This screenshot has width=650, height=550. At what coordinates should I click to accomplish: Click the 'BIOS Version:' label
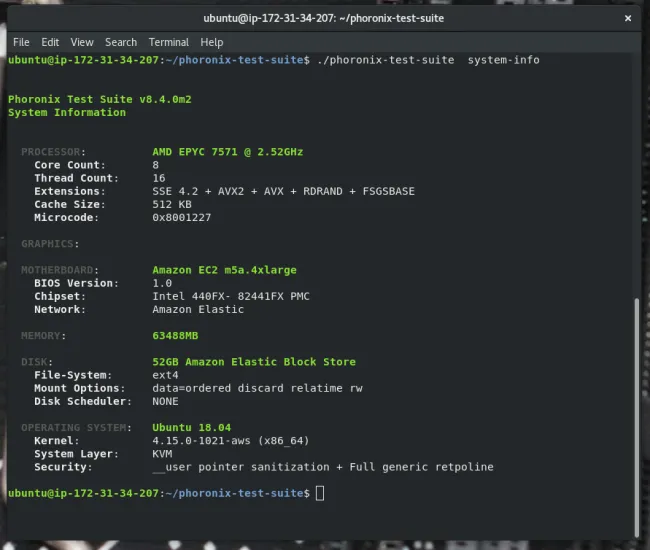[77, 283]
